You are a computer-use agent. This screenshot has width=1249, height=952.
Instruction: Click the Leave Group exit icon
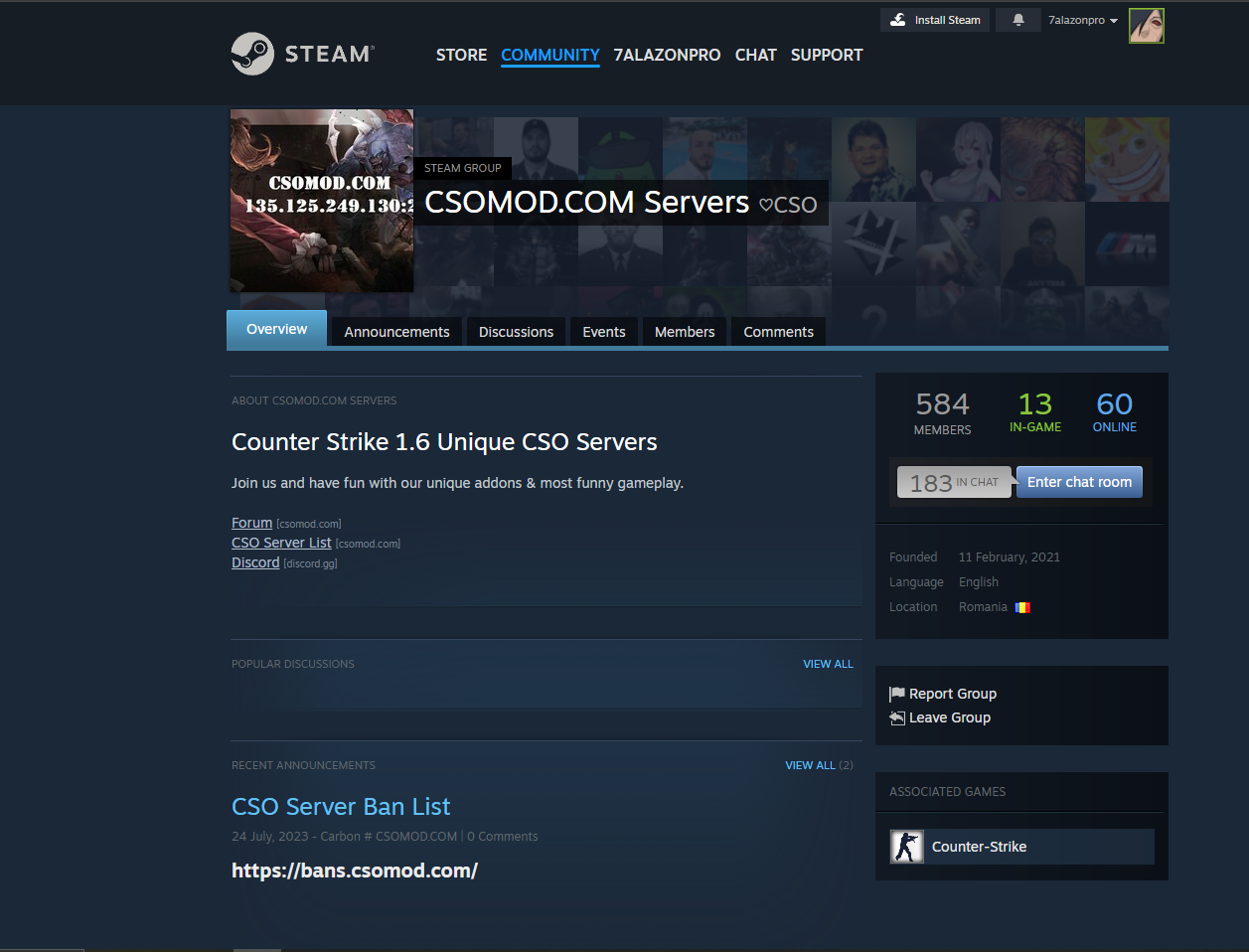point(897,717)
